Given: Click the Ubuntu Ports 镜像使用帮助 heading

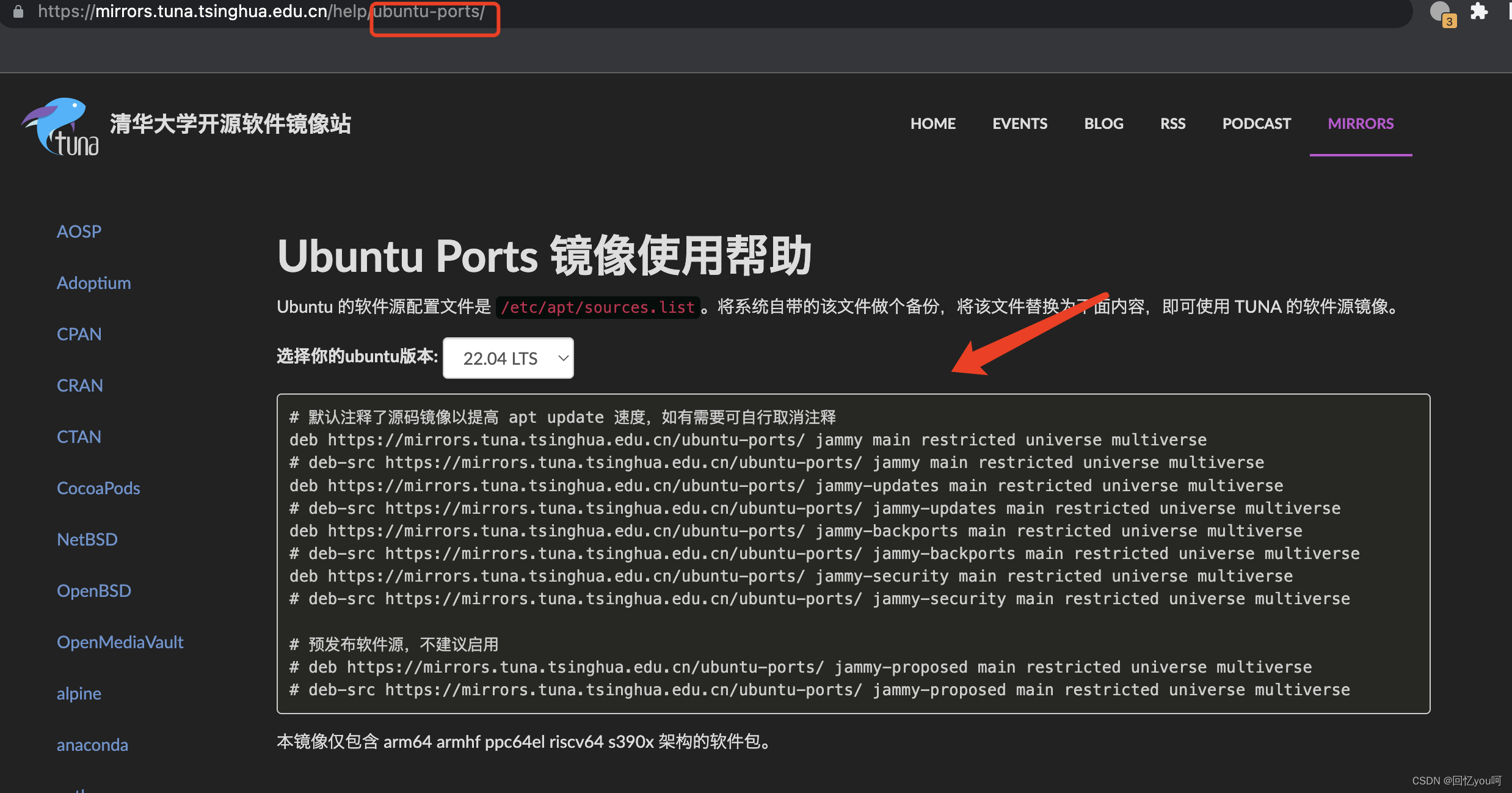Looking at the screenshot, I should pos(544,255).
